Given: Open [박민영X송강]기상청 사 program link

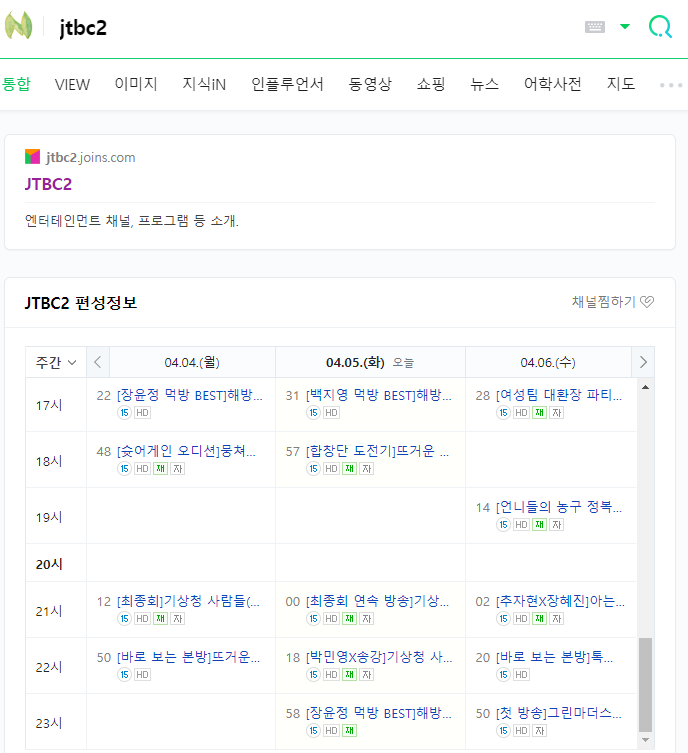Looking at the screenshot, I should click(x=379, y=657).
